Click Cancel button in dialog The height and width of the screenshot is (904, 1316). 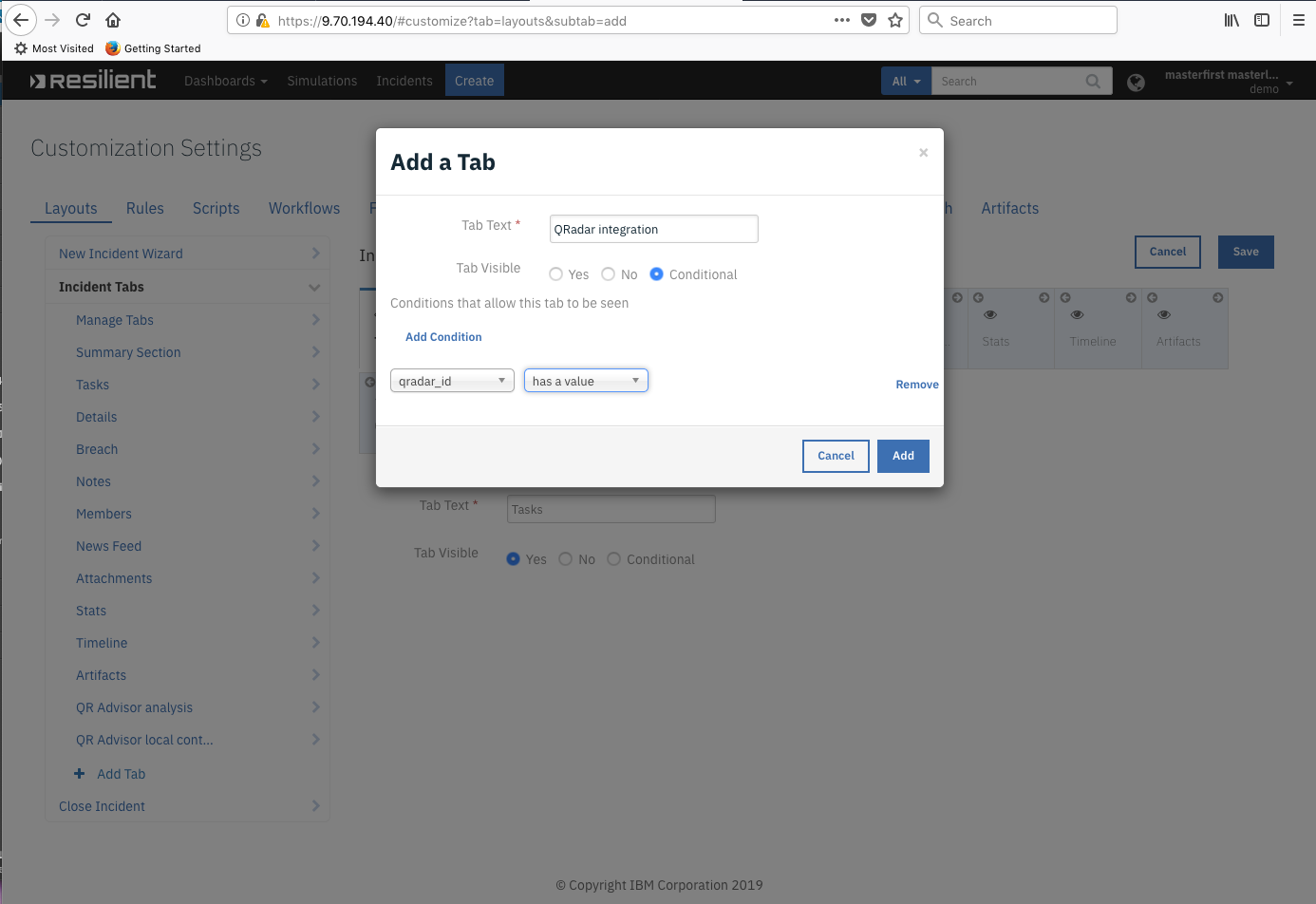tap(836, 456)
